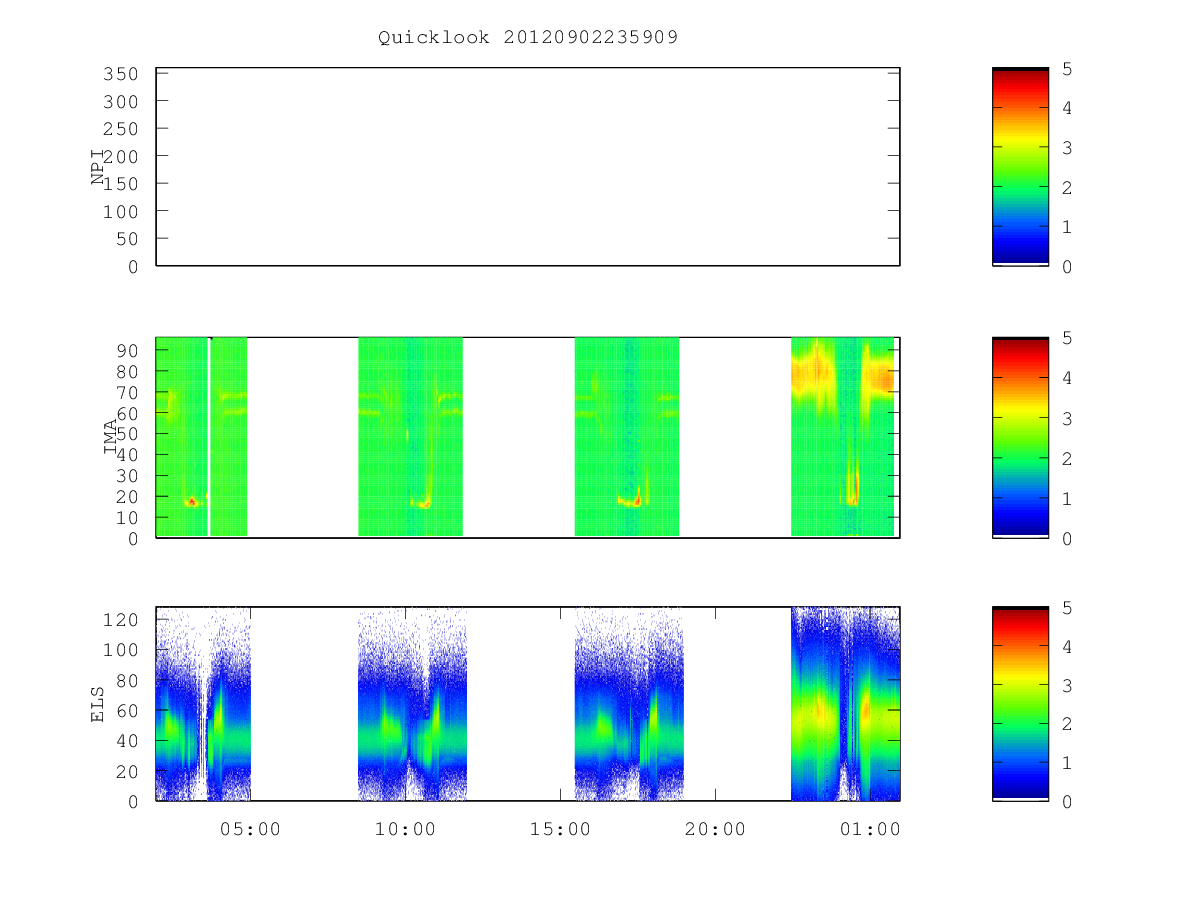The height and width of the screenshot is (900, 1200).
Task: Click the 300 tick on NPI axis
Action: [x=120, y=102]
